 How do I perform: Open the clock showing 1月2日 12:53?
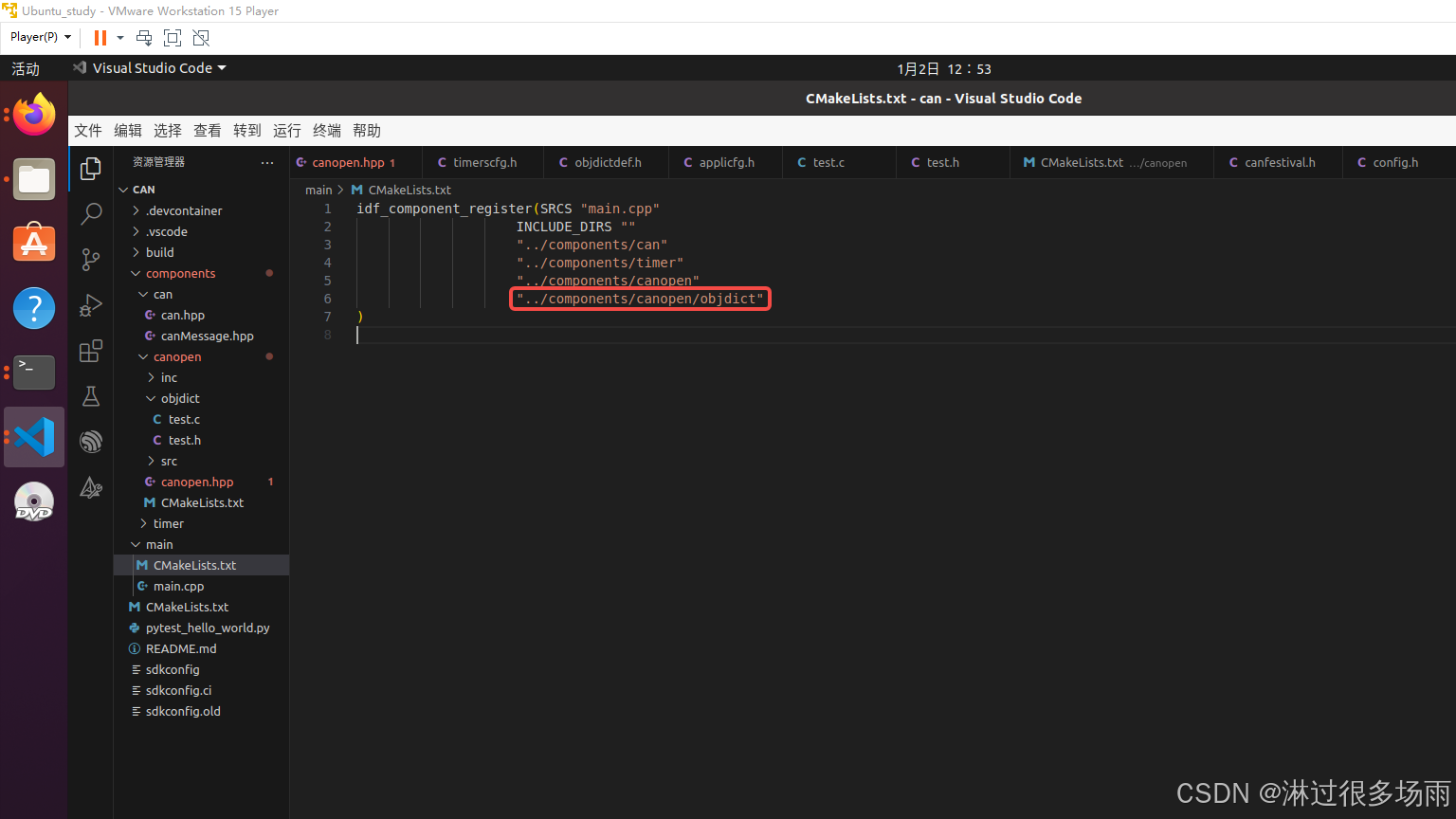[x=944, y=69]
